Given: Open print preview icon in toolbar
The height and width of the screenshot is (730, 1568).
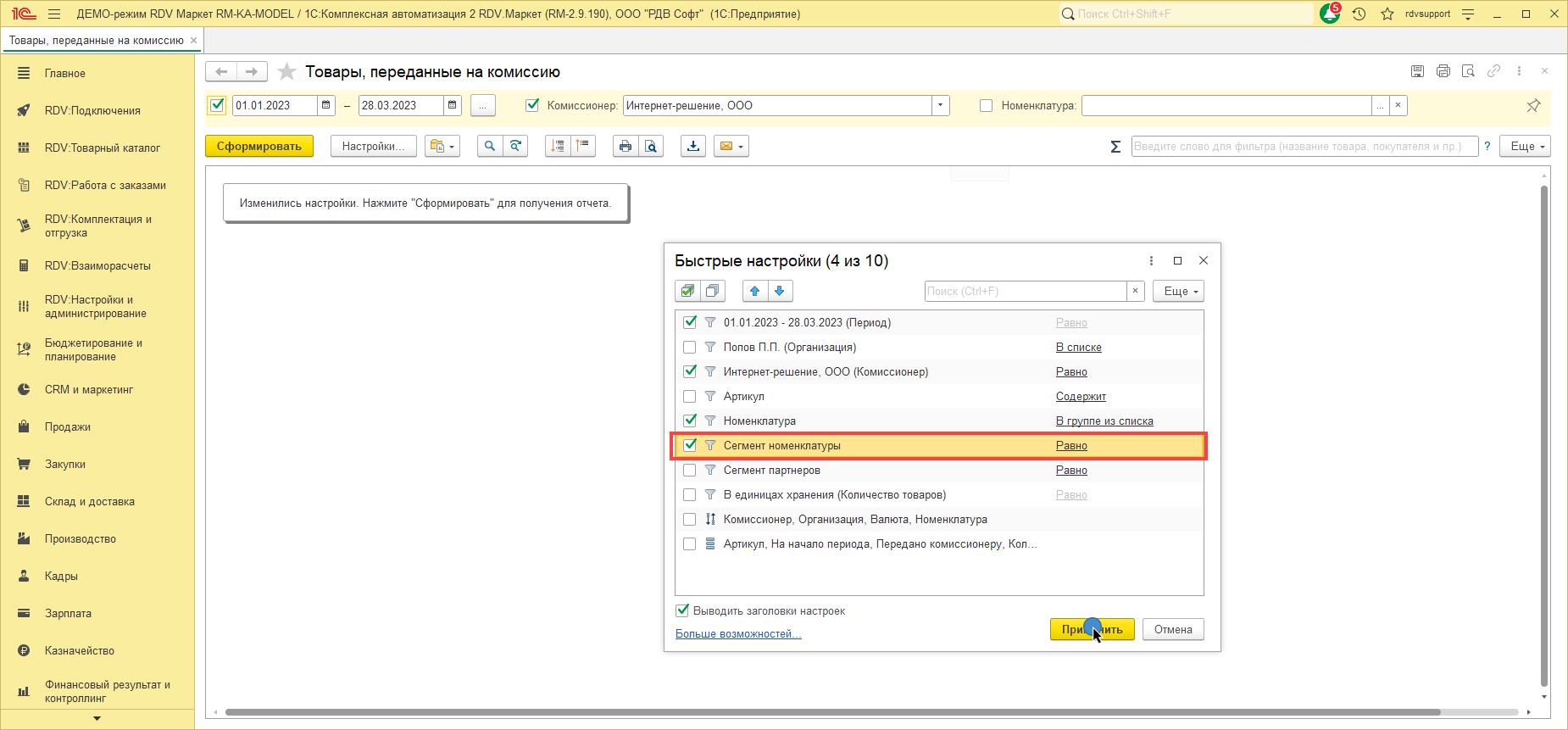Looking at the screenshot, I should point(650,147).
